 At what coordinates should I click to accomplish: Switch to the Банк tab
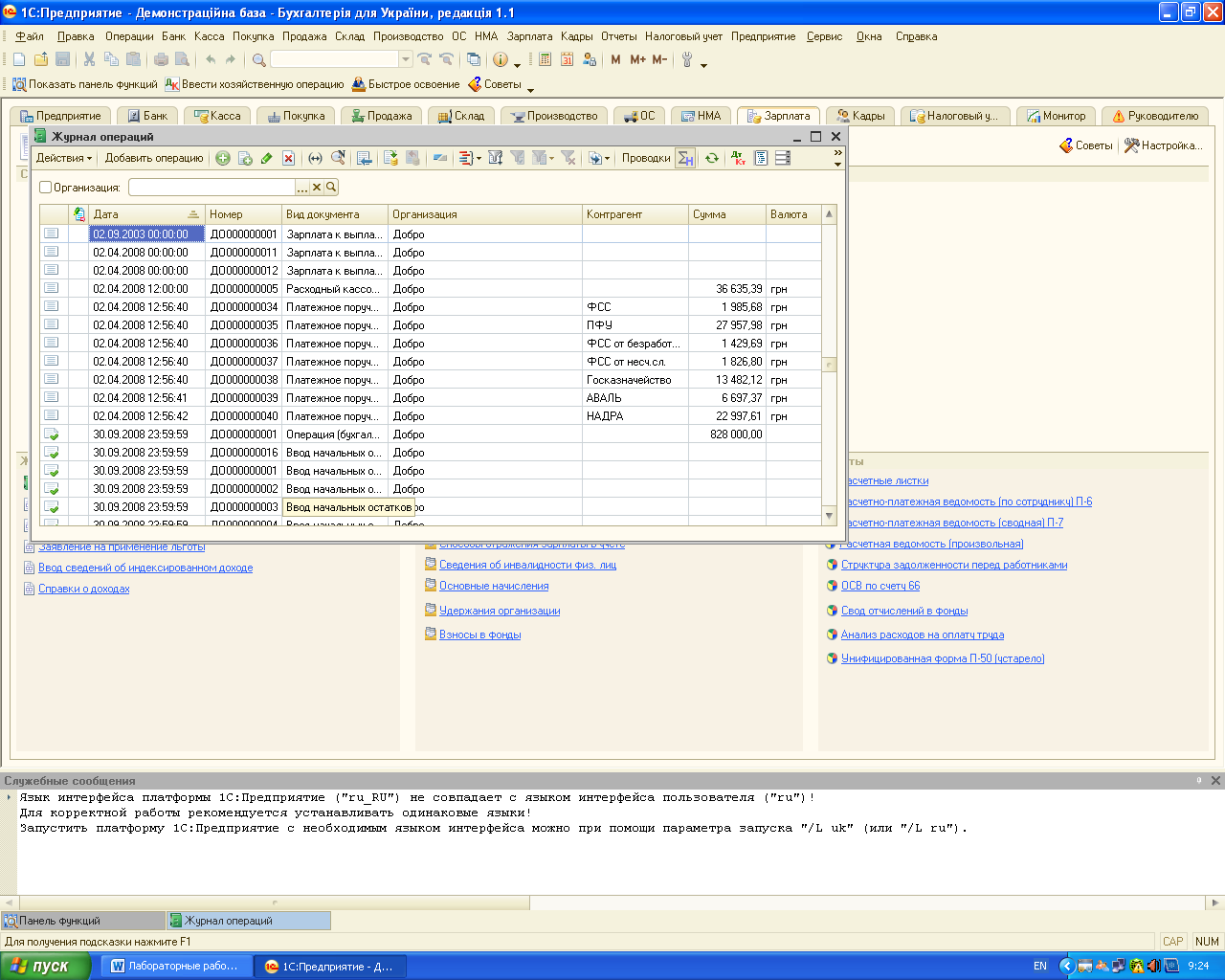pyautogui.click(x=145, y=116)
